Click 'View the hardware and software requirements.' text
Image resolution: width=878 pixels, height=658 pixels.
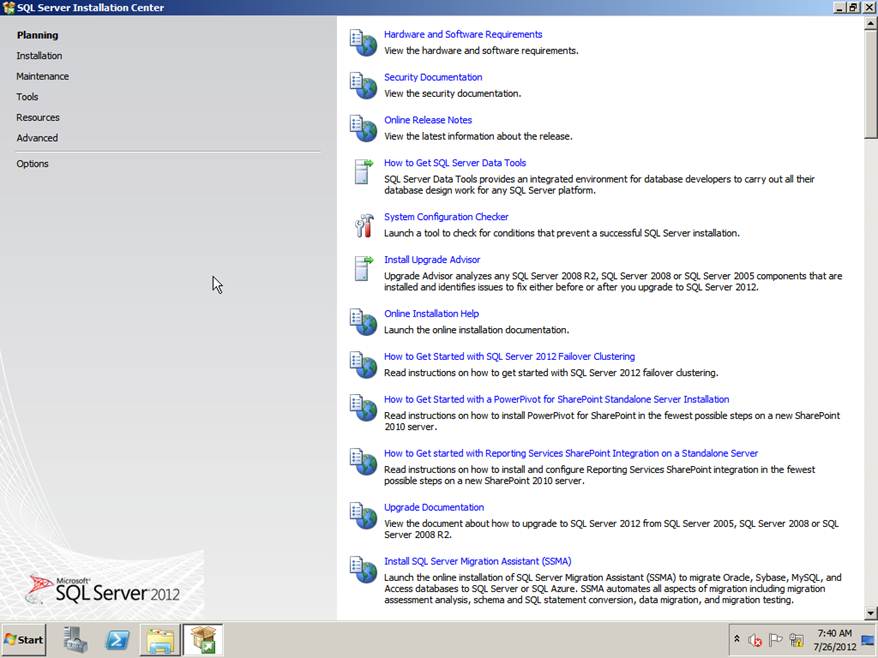coord(481,51)
